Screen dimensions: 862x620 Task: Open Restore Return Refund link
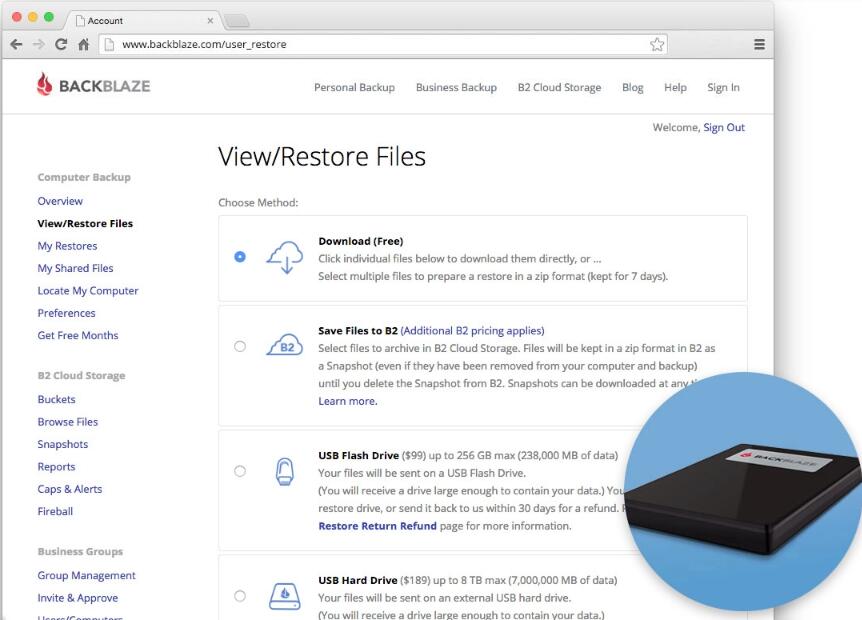click(377, 526)
